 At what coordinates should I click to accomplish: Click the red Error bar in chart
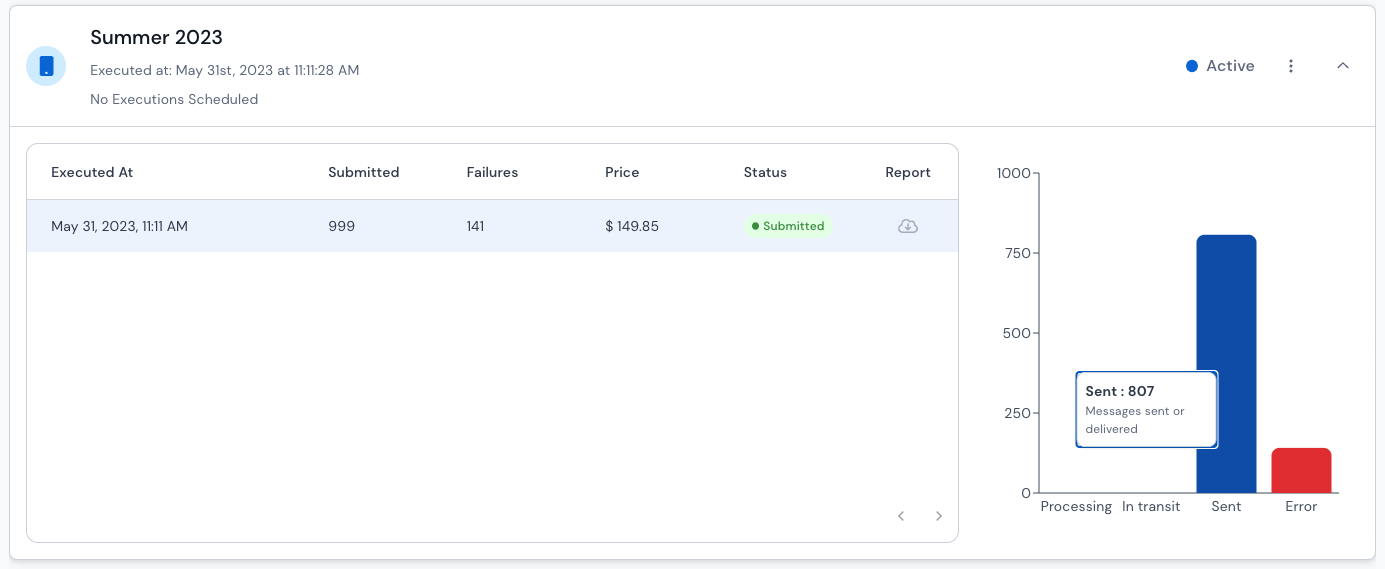pos(1301,470)
